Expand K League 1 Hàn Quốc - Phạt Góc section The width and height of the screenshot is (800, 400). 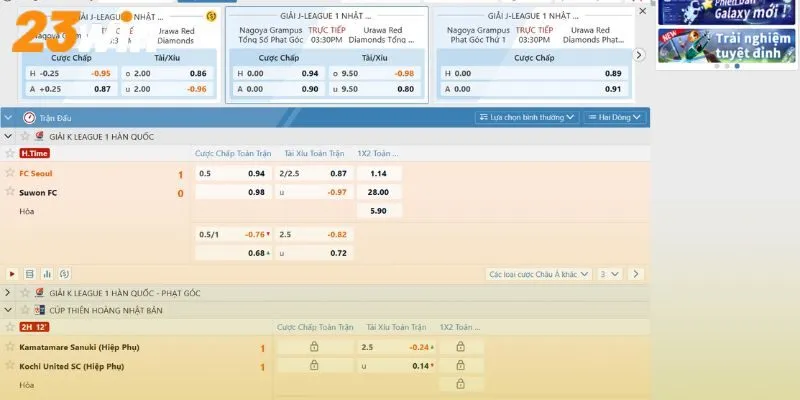(9, 292)
